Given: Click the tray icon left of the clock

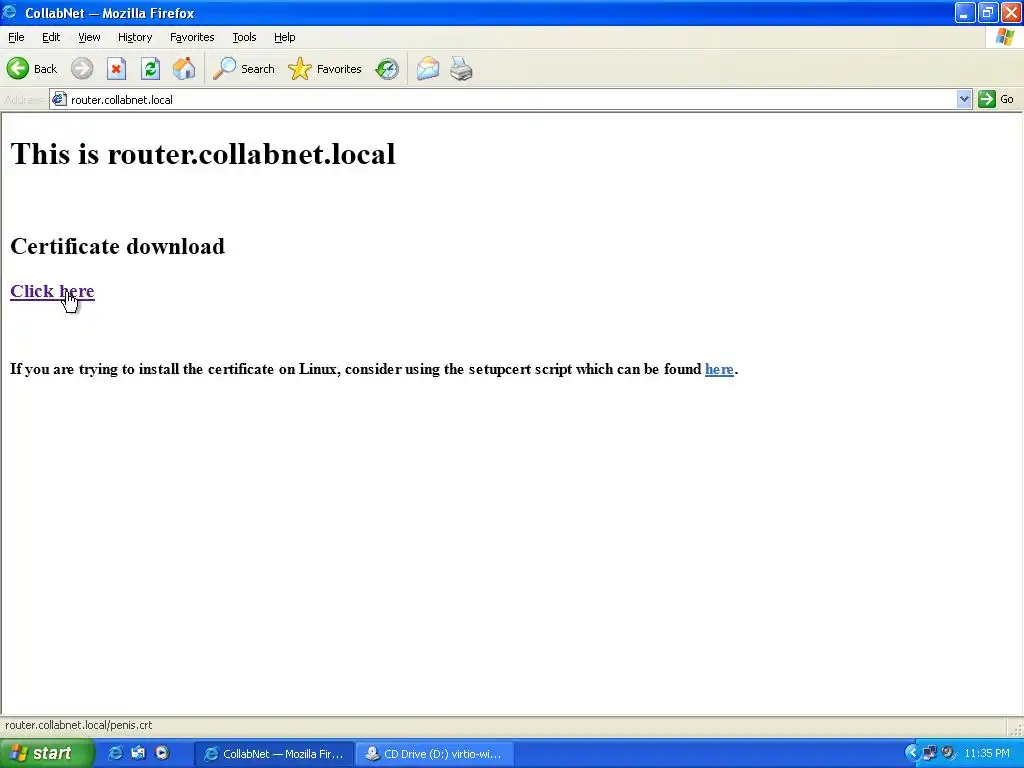Looking at the screenshot, I should [948, 753].
